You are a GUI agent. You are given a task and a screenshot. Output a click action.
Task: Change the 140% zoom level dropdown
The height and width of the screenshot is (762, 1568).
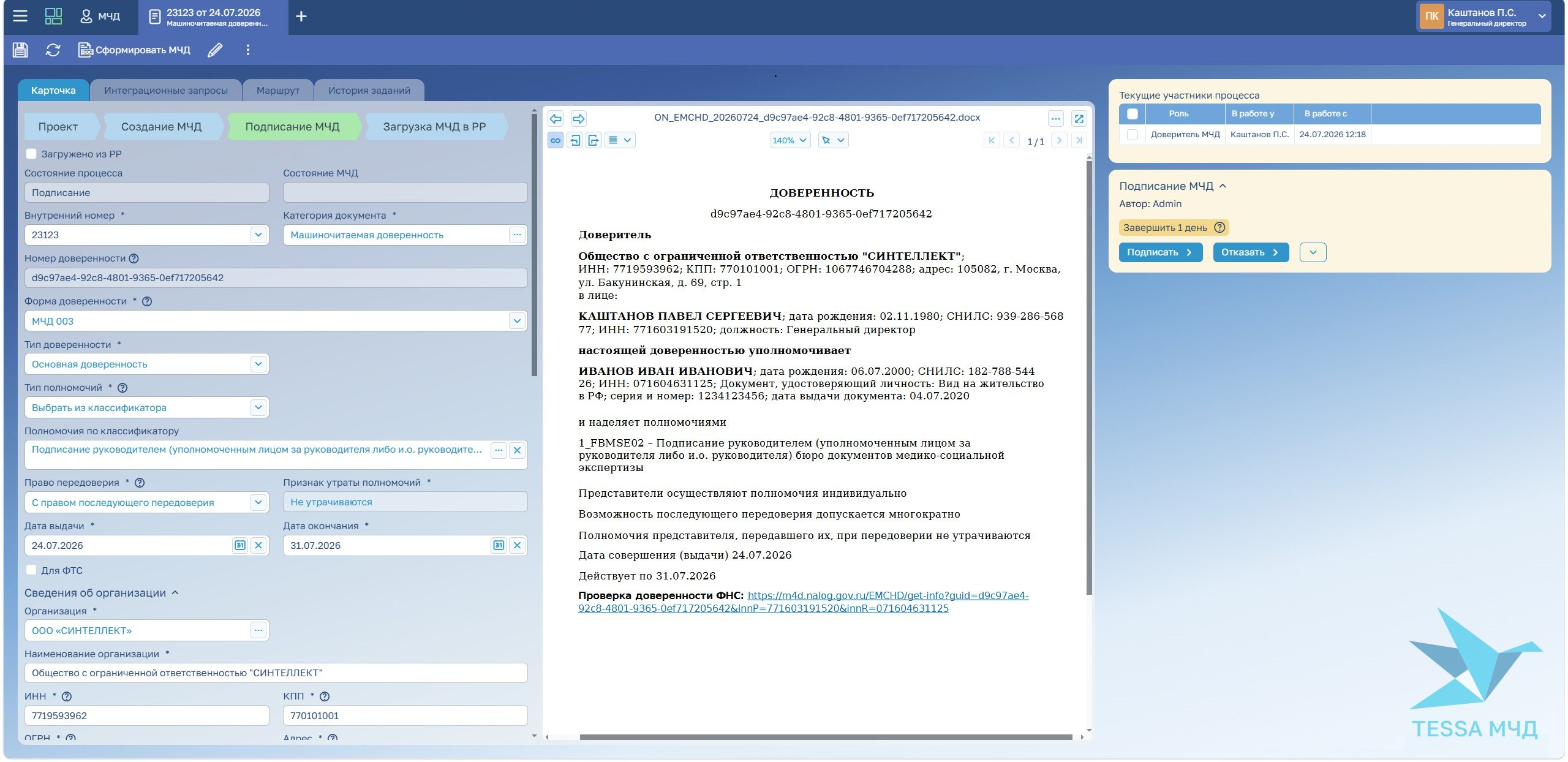tap(790, 140)
